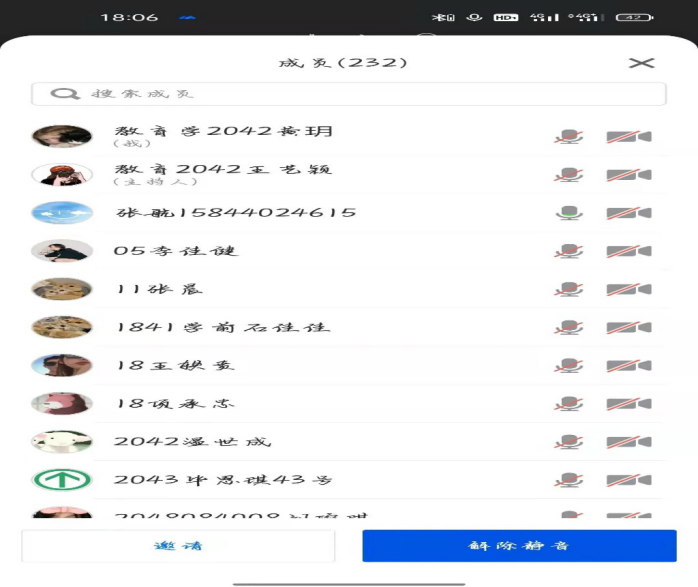698x587 pixels.
Task: Select the host row 教育2042 (主持人)
Action: pyautogui.click(x=300, y=175)
